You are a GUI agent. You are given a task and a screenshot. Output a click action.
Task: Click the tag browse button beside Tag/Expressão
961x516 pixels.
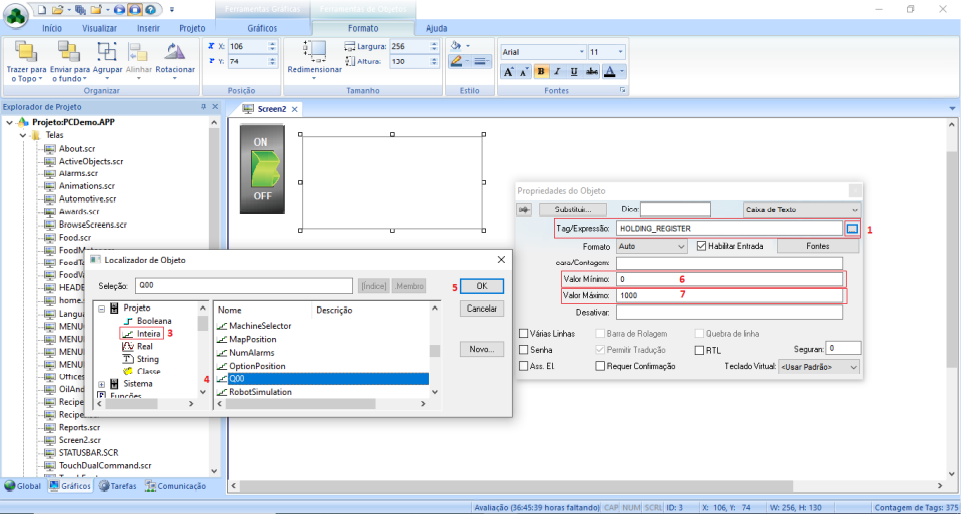tap(851, 229)
